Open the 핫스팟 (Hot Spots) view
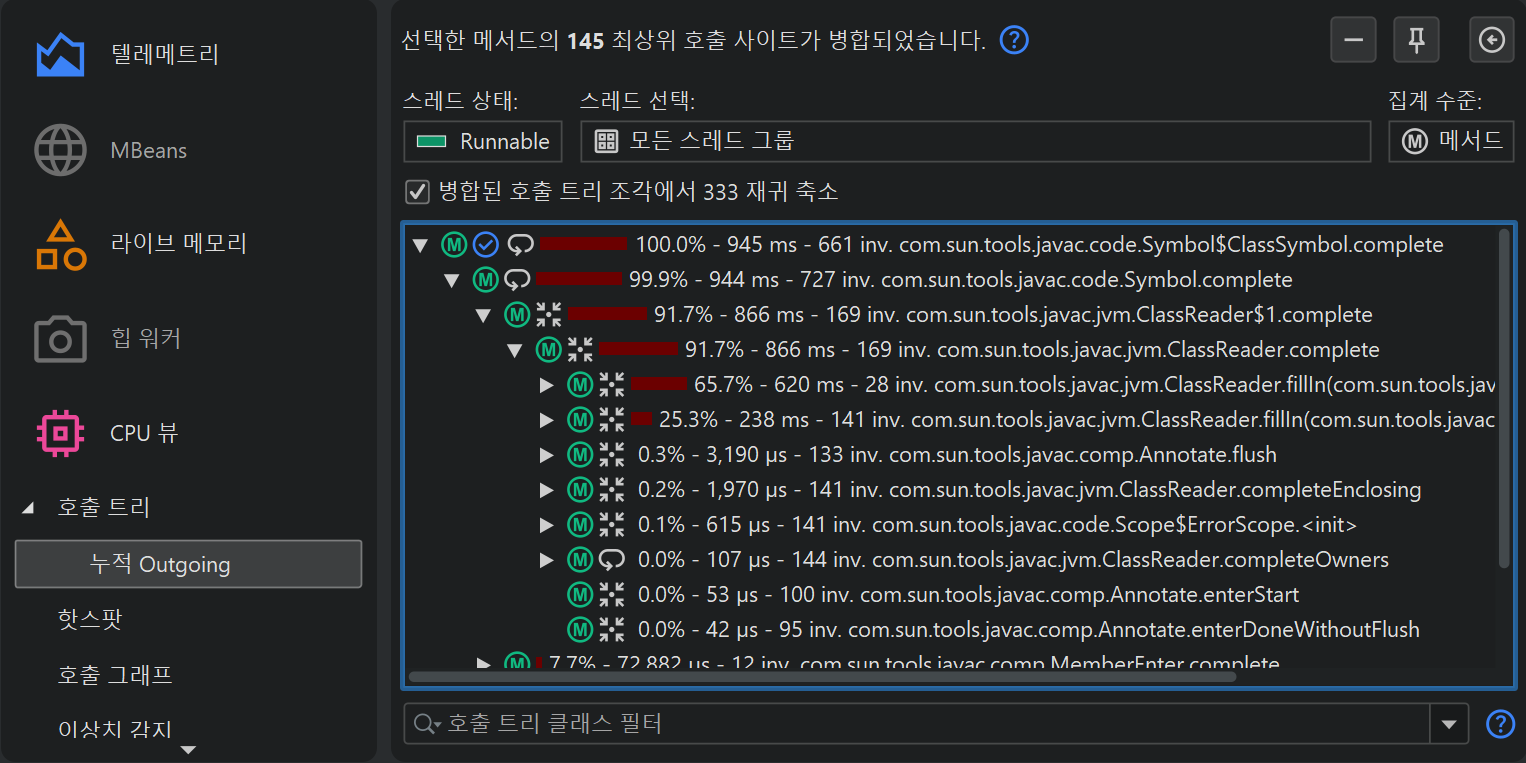 pyautogui.click(x=90, y=620)
